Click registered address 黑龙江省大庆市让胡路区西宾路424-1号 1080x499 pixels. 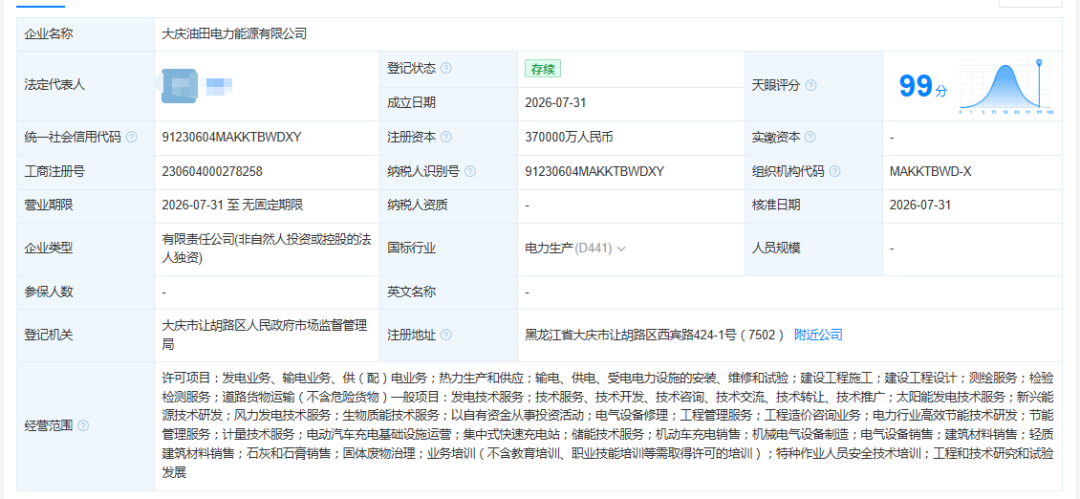(x=654, y=335)
